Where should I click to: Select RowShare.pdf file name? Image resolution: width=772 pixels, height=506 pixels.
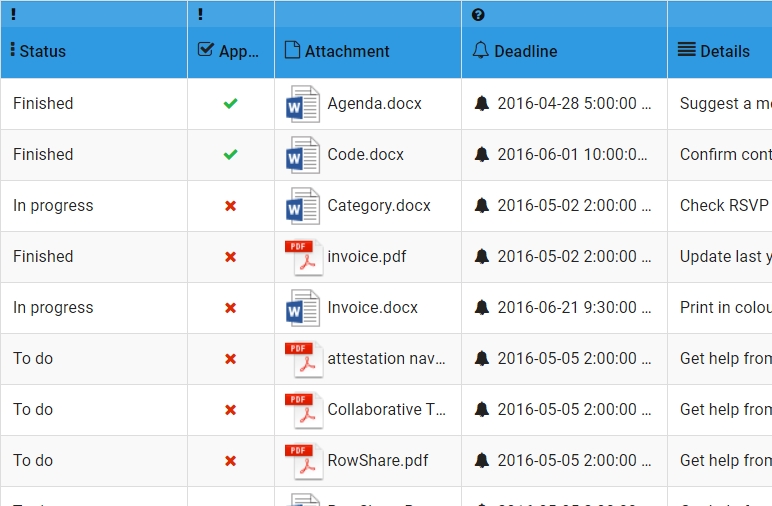[x=378, y=461]
